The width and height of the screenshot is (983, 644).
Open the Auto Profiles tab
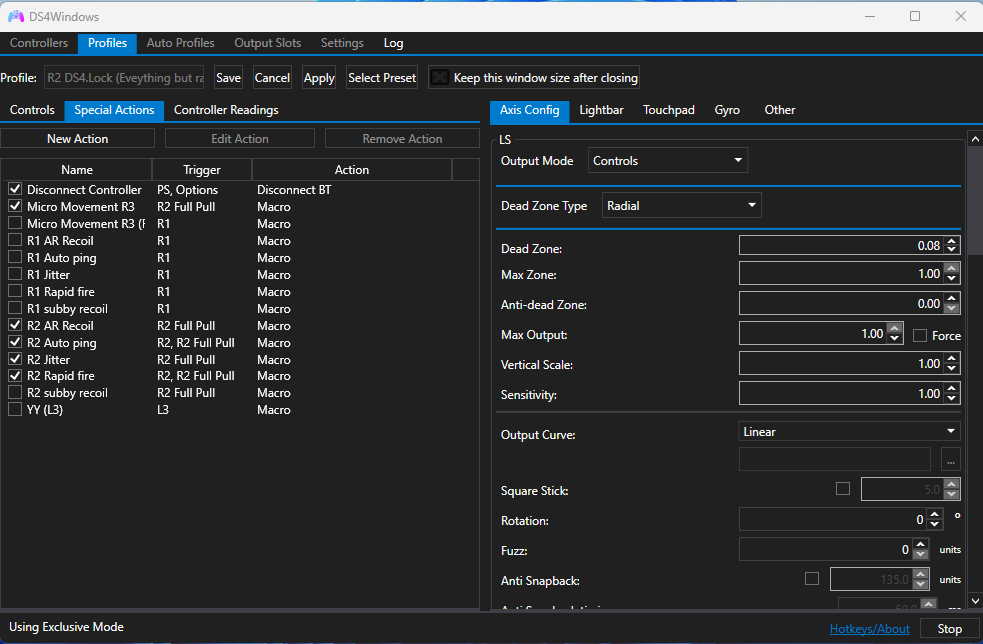[181, 43]
